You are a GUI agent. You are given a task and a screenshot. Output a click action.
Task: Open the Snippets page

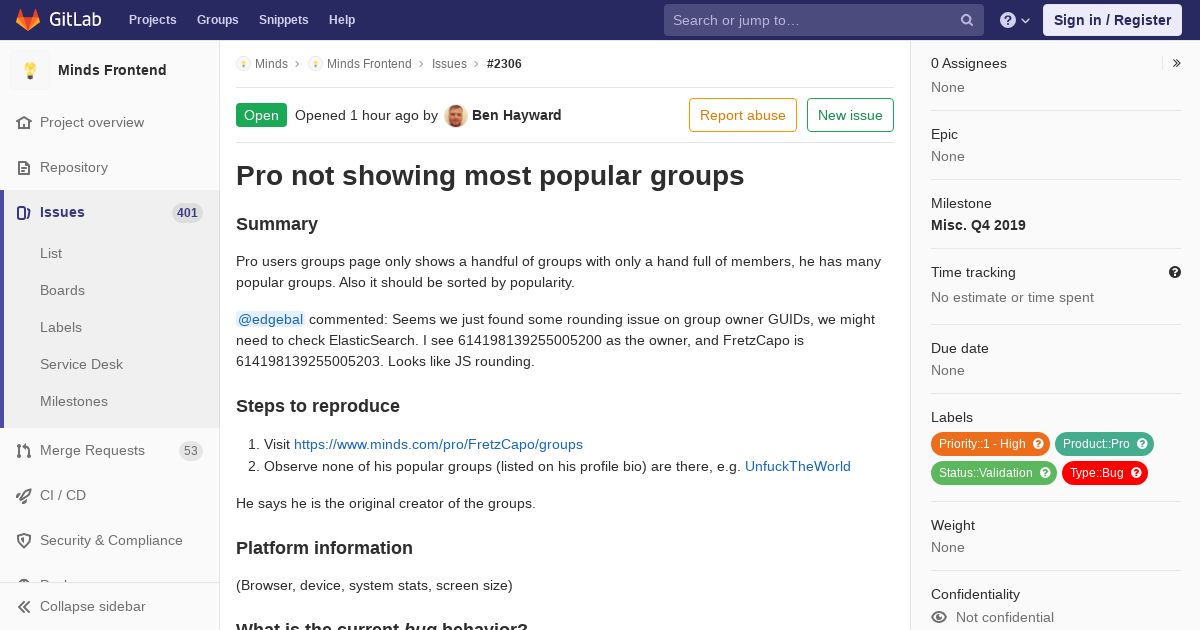tap(284, 20)
